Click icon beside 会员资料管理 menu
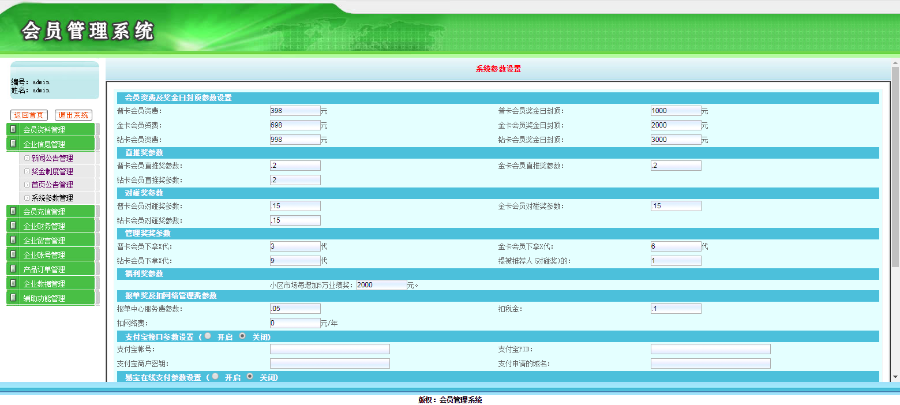This screenshot has width=900, height=405. click(x=13, y=130)
